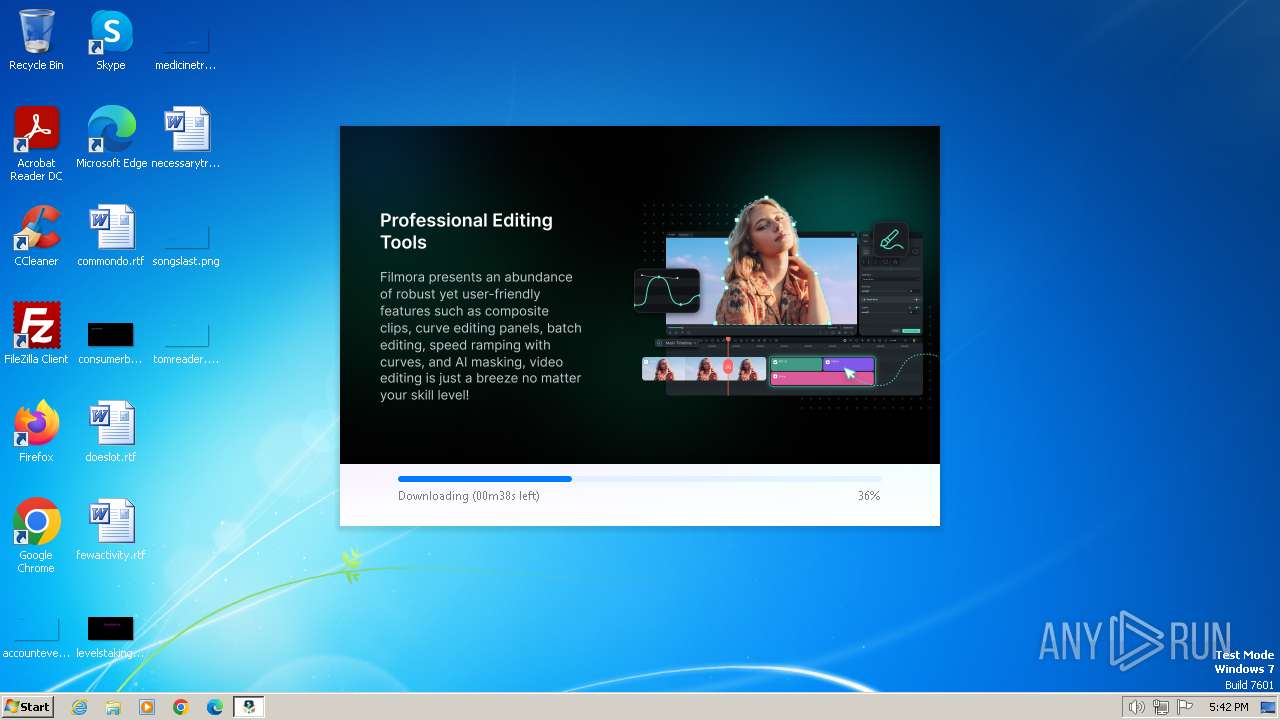This screenshot has width=1280, height=720.
Task: Select commondo.rtf document icon
Action: [x=111, y=236]
